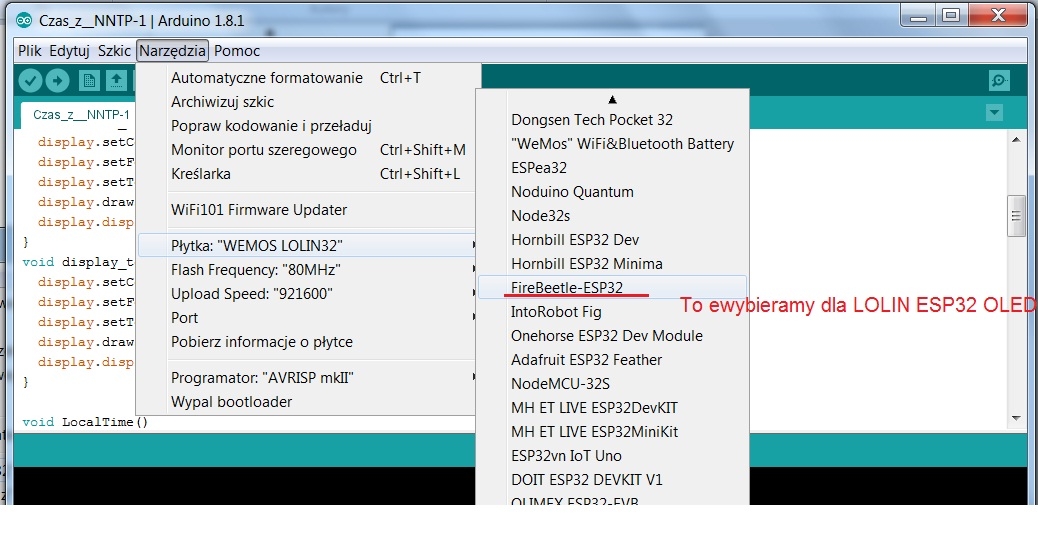Select the ESPea32 board
Screen dimensions: 1038x548
612,168
